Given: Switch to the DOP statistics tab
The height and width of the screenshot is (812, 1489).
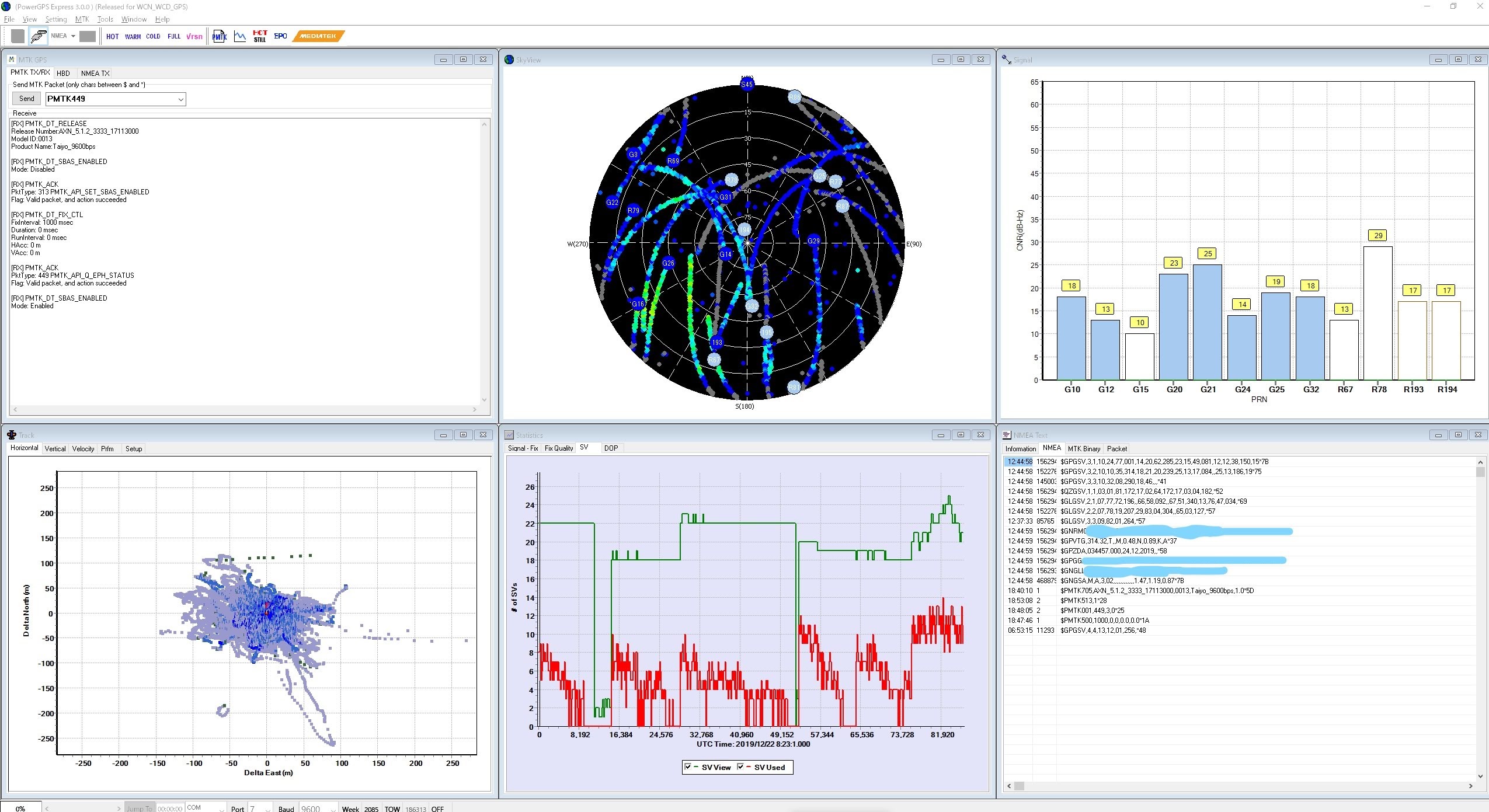Looking at the screenshot, I should tap(611, 448).
